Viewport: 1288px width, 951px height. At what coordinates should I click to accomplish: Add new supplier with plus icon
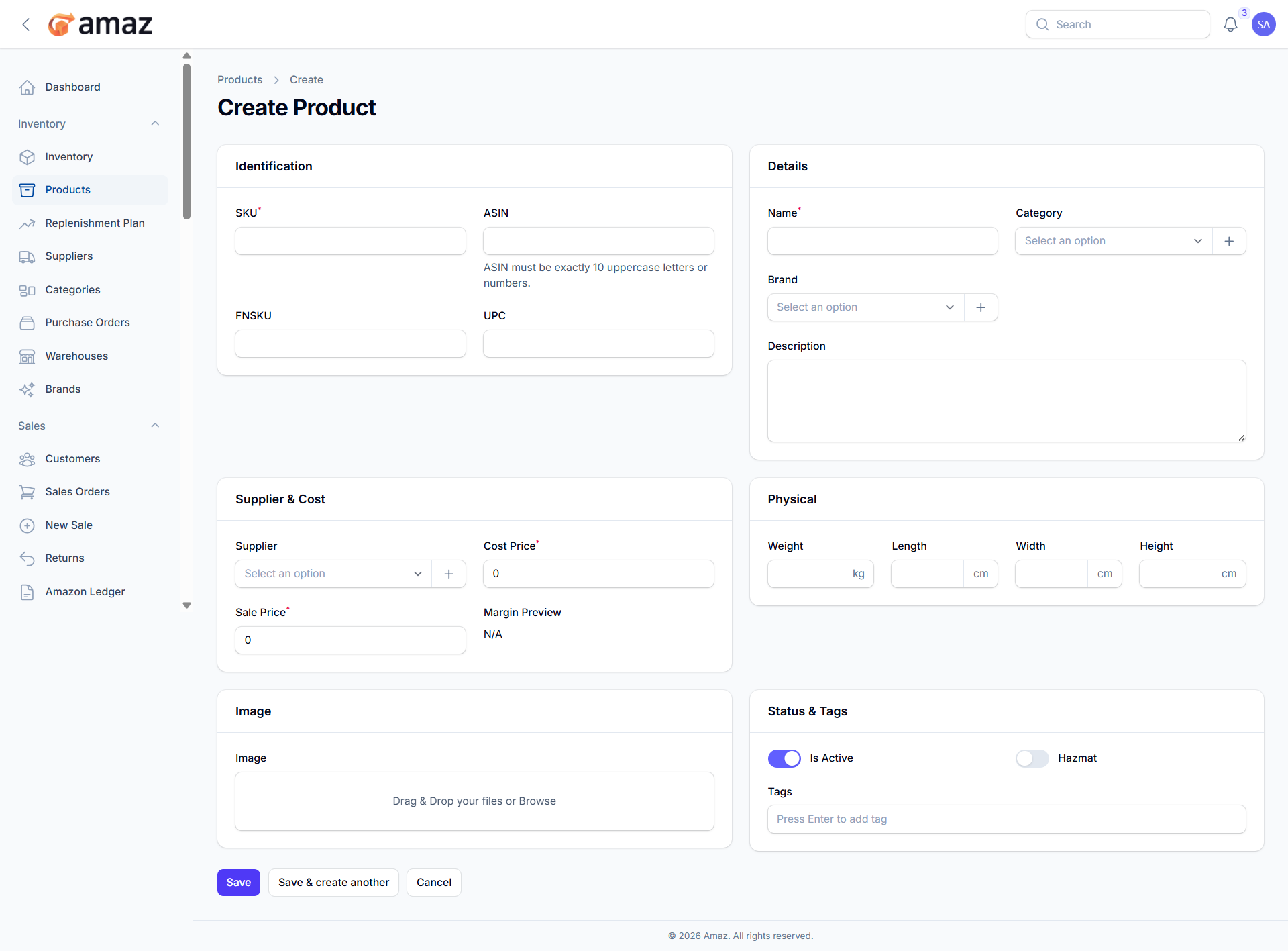[x=449, y=574]
